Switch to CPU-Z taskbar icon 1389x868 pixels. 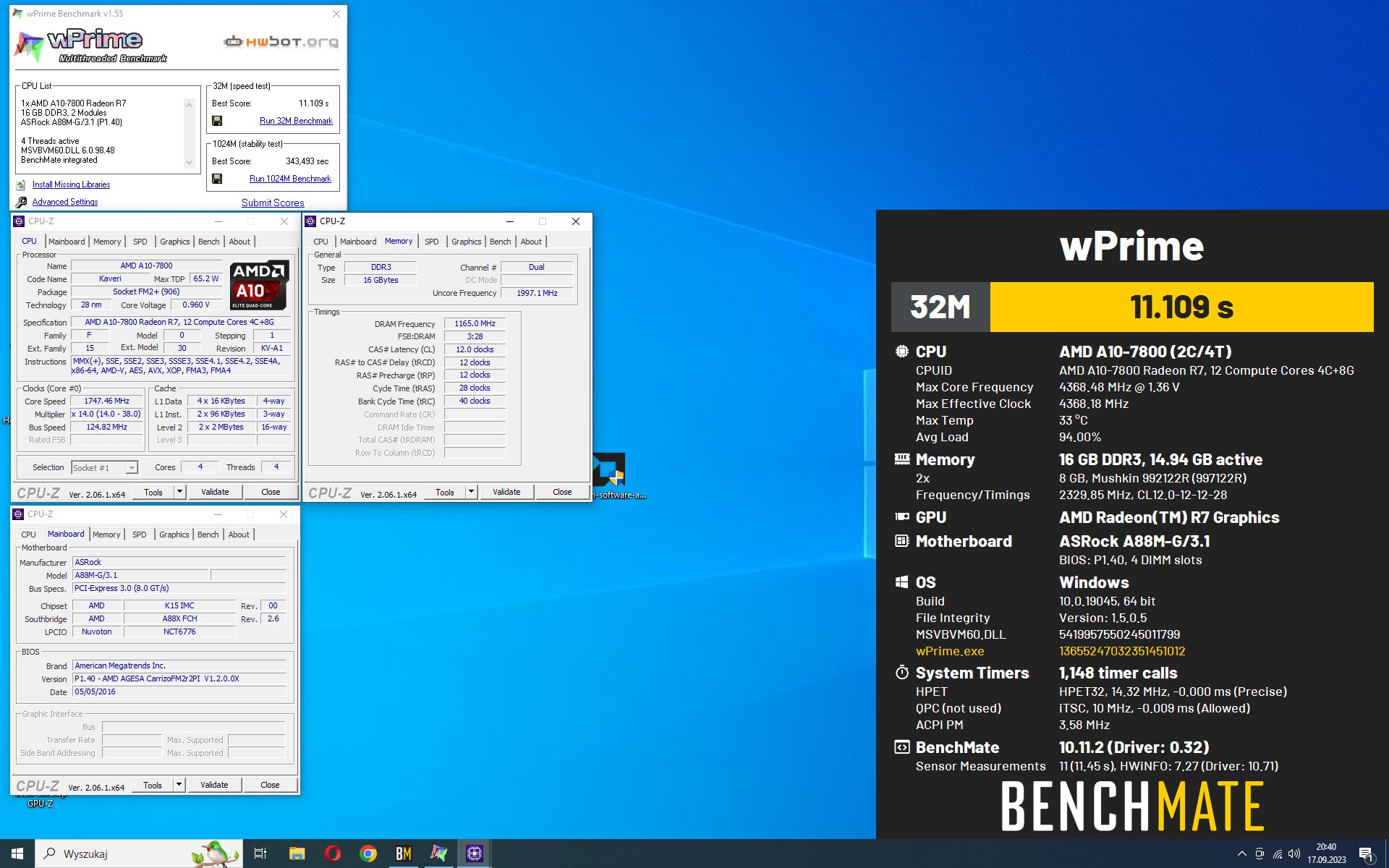click(474, 854)
